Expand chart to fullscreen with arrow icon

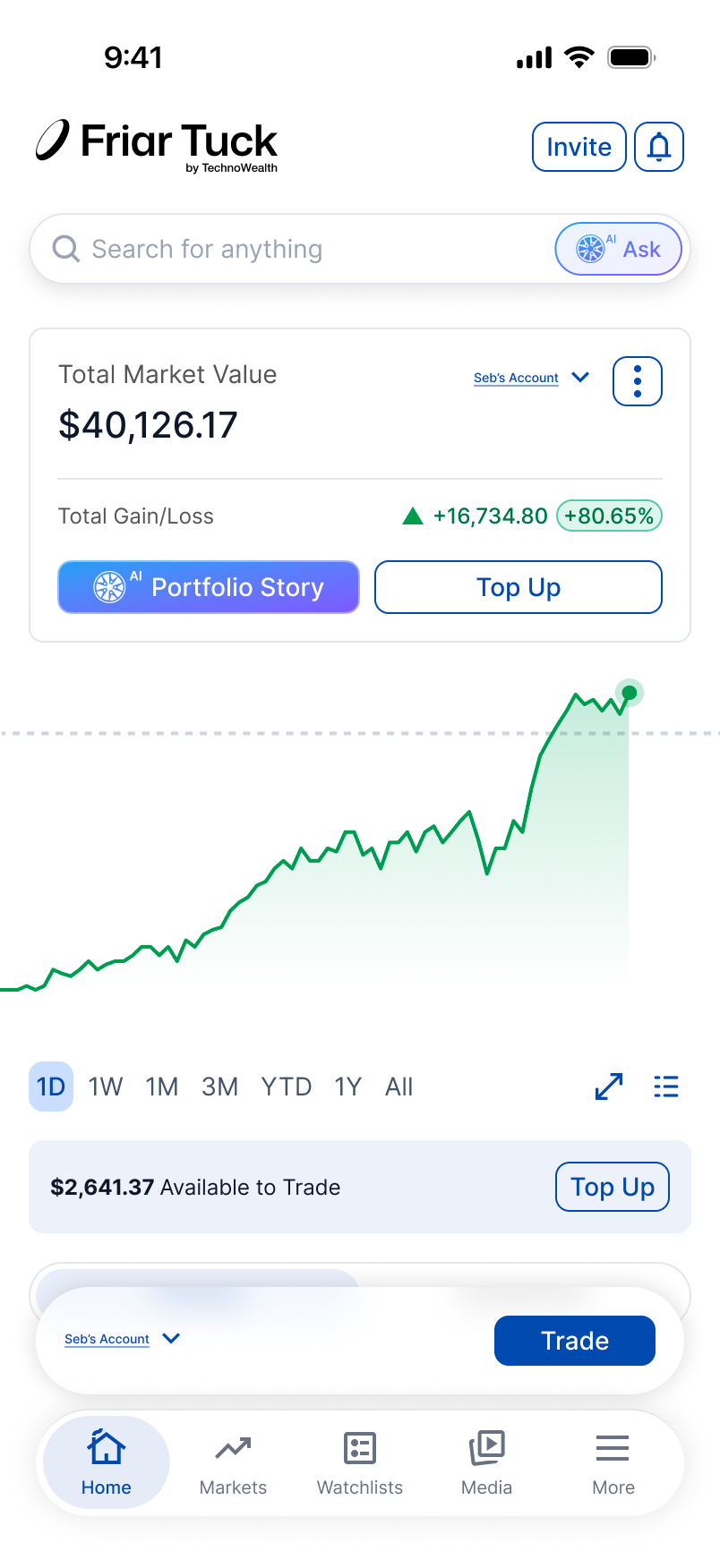[609, 1087]
